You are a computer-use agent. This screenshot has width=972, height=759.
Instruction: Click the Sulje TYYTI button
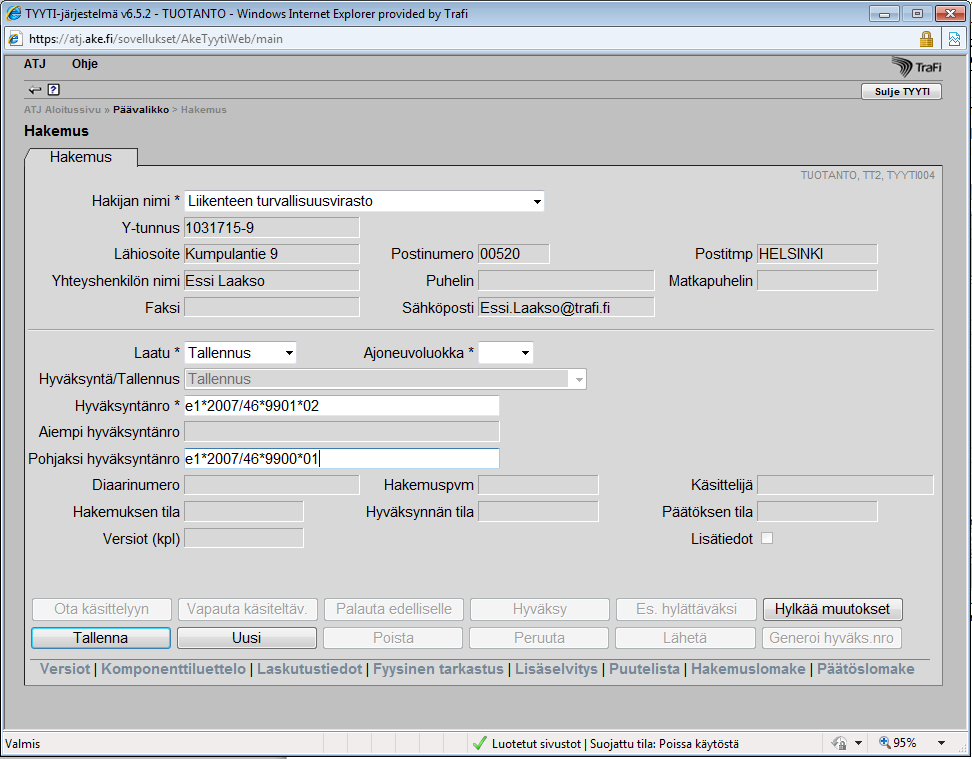[x=901, y=91]
